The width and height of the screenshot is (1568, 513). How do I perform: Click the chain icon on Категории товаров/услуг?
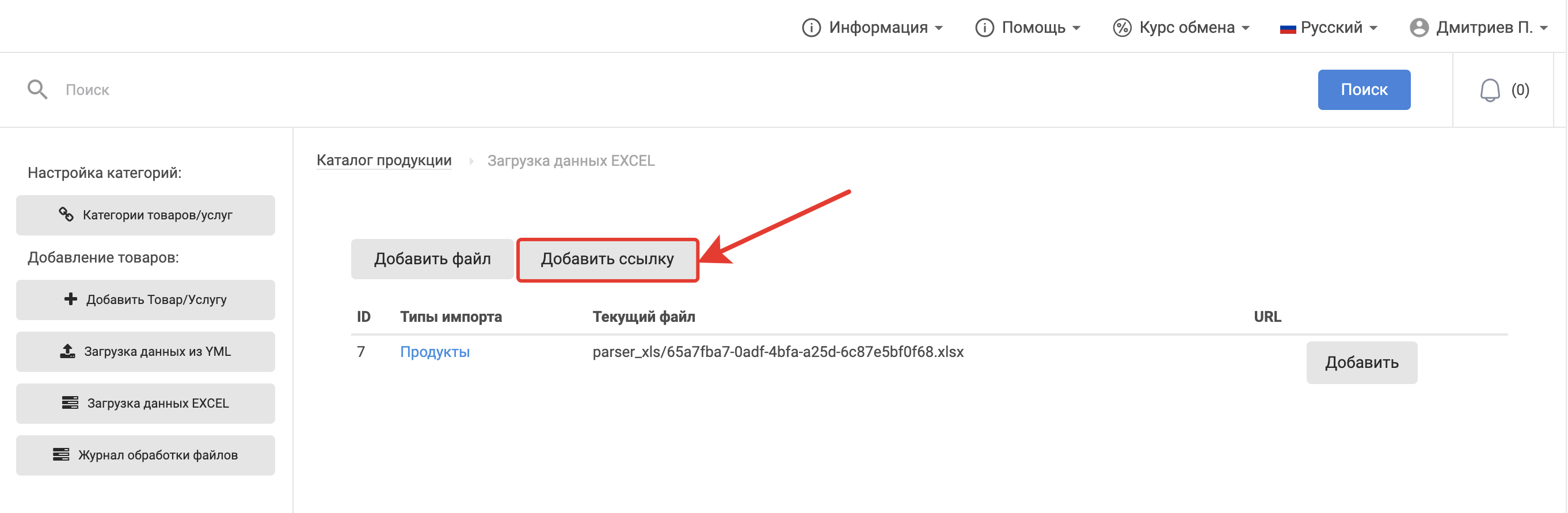[66, 214]
